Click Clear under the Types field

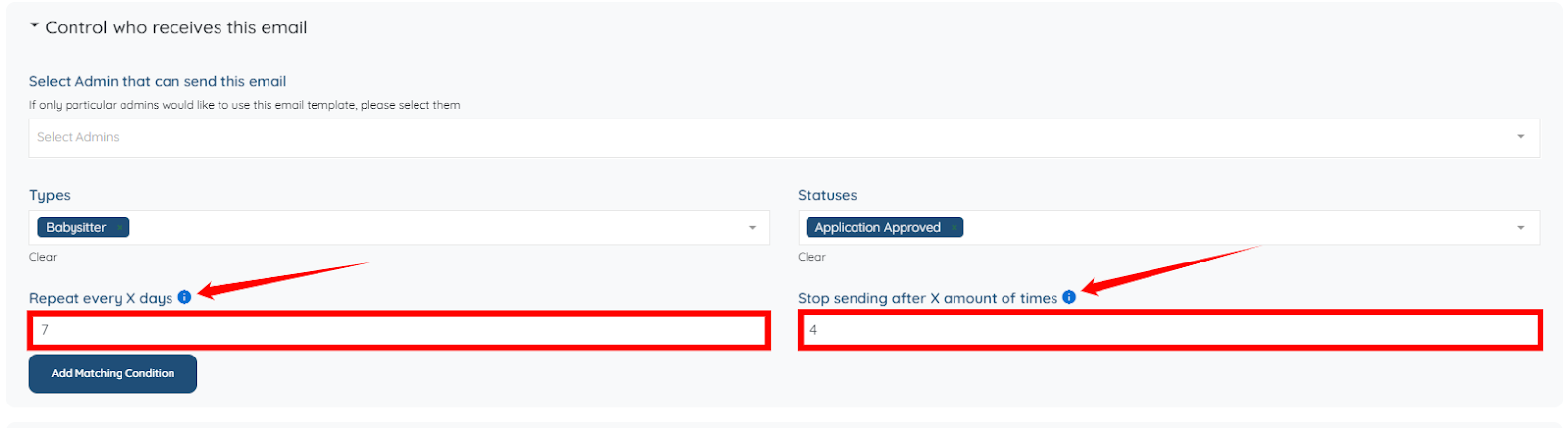43,257
